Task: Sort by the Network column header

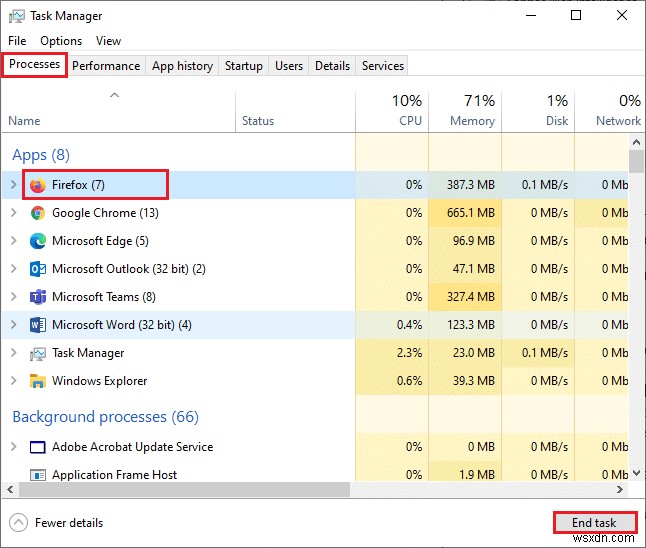Action: click(609, 112)
